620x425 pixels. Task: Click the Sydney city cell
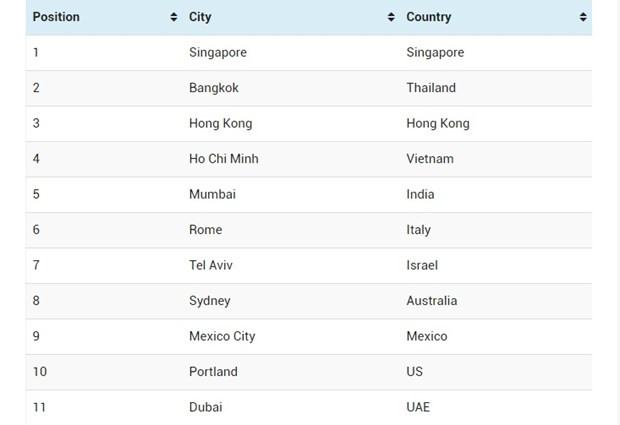[x=209, y=301]
